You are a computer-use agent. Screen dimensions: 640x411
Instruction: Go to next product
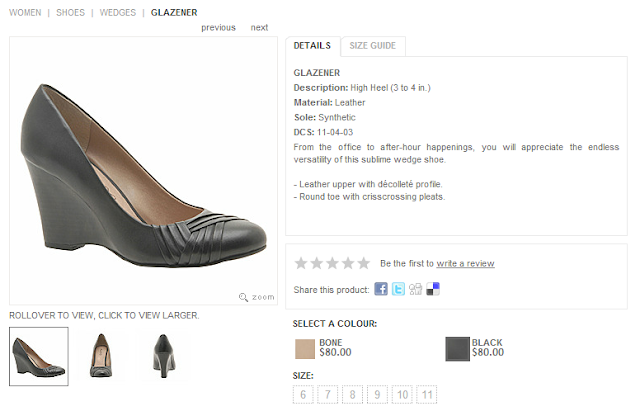pyautogui.click(x=259, y=28)
